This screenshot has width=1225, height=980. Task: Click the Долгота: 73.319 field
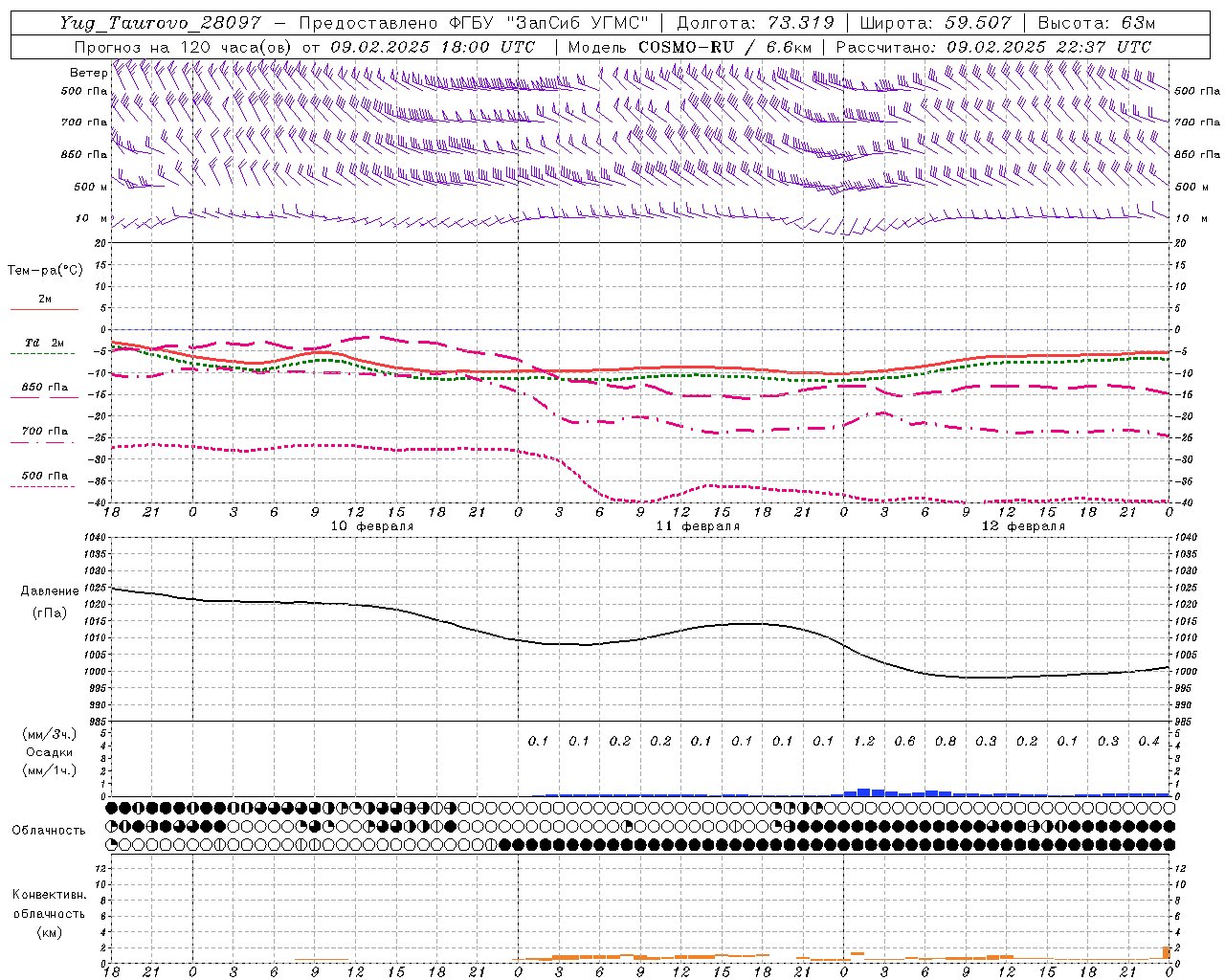[x=755, y=23]
